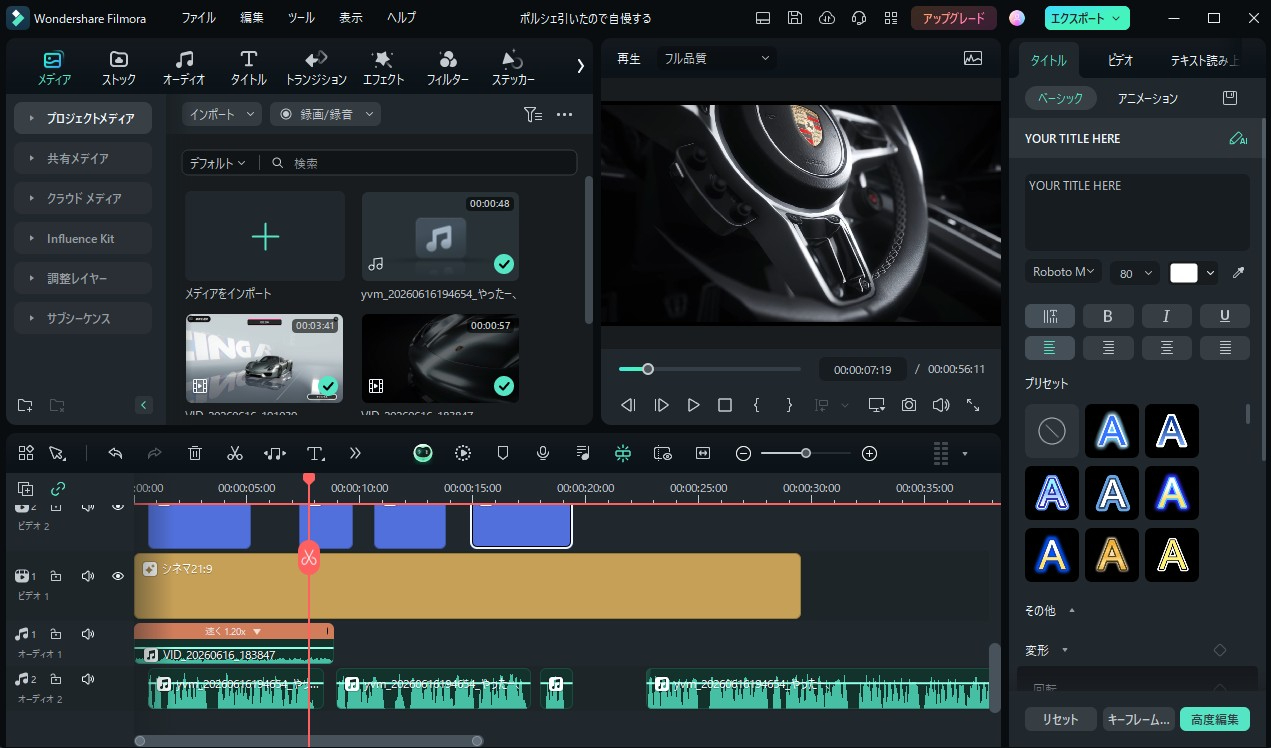
Task: Toggle bold text formatting
Action: pyautogui.click(x=1108, y=316)
